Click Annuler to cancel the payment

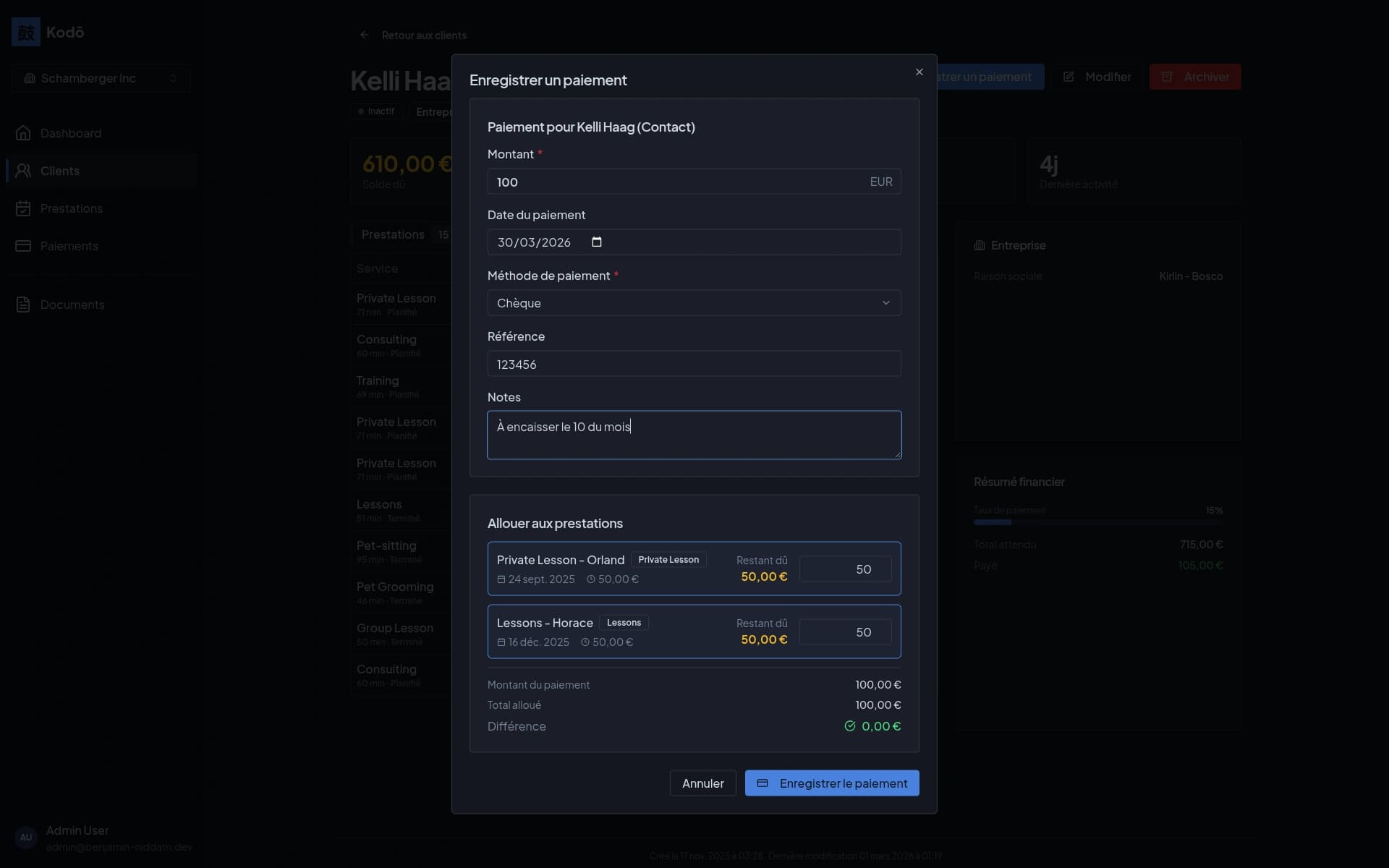pyautogui.click(x=702, y=783)
